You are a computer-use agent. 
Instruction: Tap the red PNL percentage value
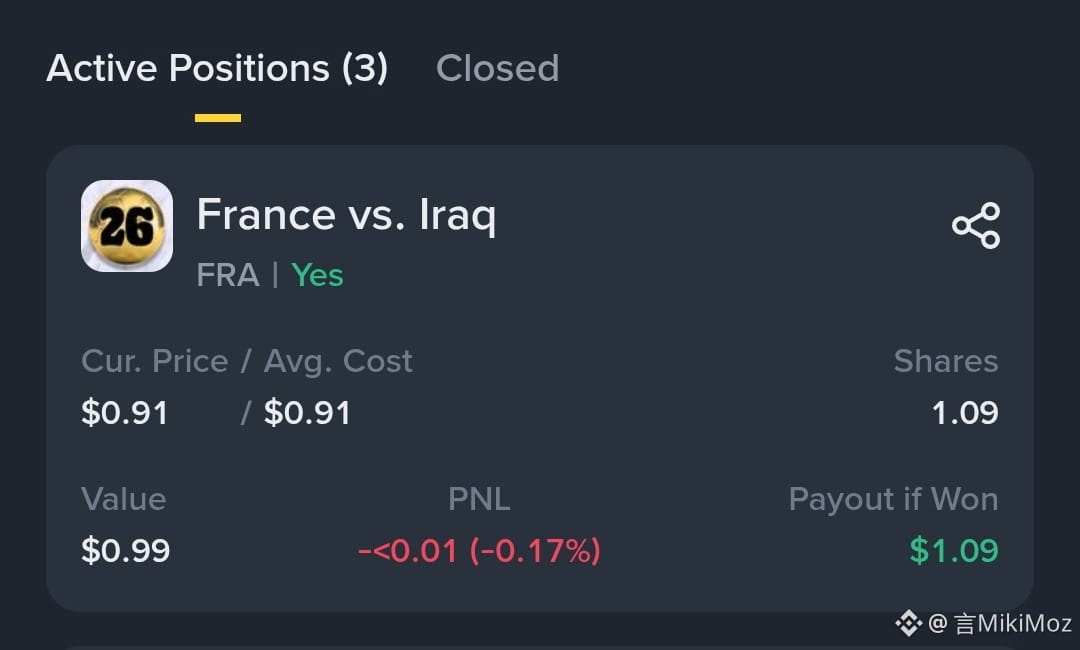tap(479, 552)
